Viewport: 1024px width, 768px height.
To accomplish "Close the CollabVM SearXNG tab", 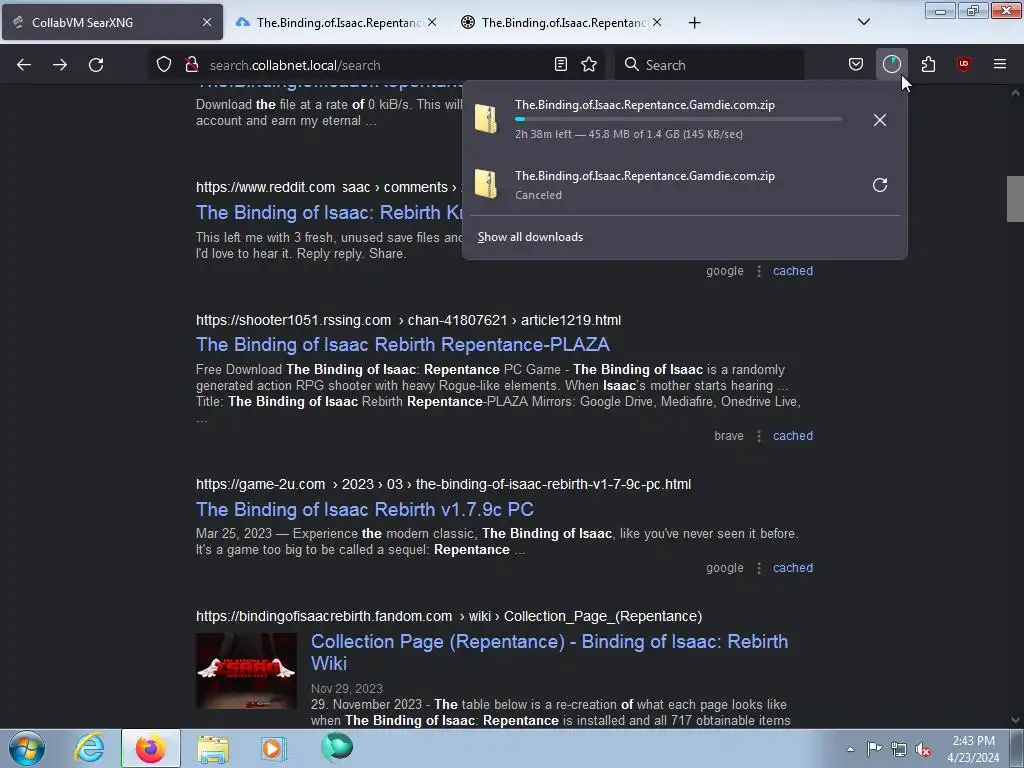I will (x=206, y=22).
